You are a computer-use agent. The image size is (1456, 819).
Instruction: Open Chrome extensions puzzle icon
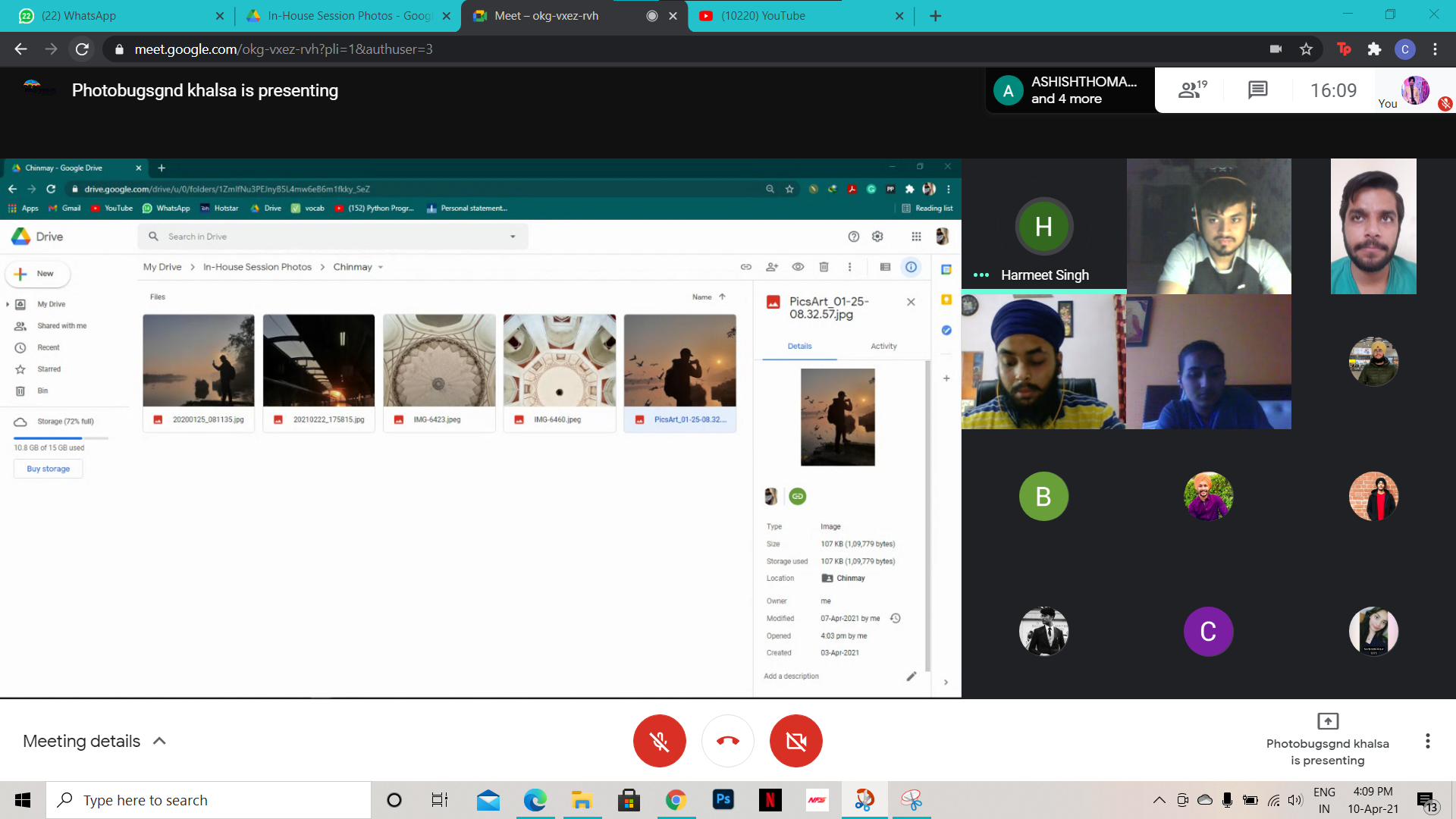(1374, 49)
